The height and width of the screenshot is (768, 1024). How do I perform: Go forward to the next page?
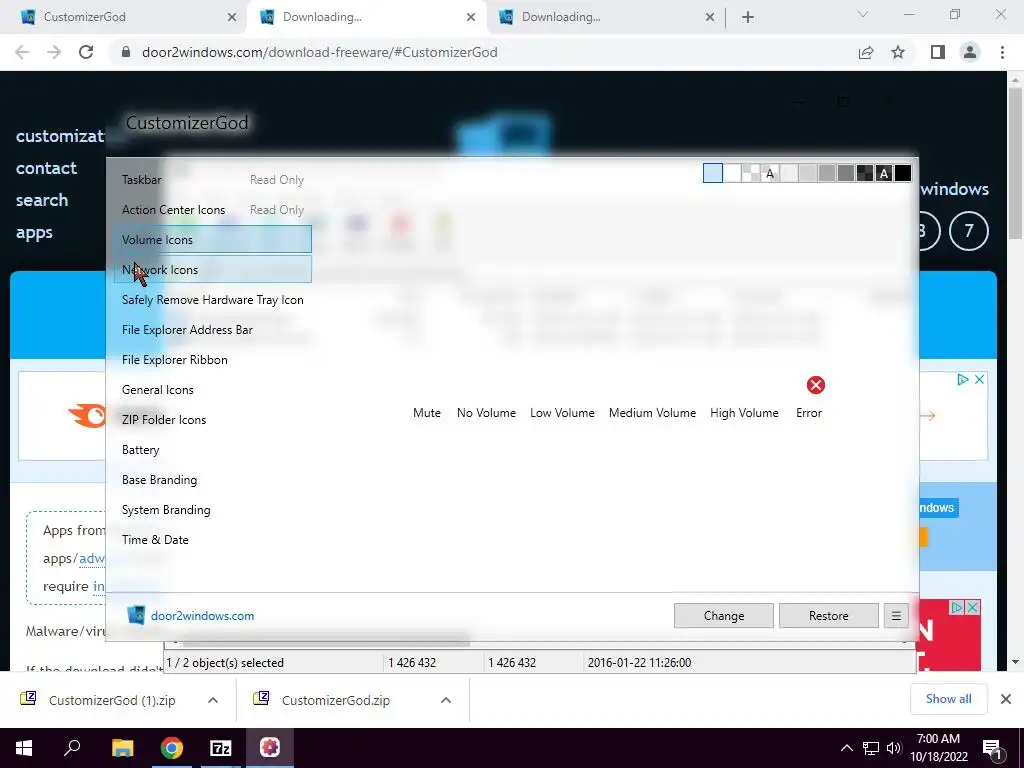(x=54, y=52)
